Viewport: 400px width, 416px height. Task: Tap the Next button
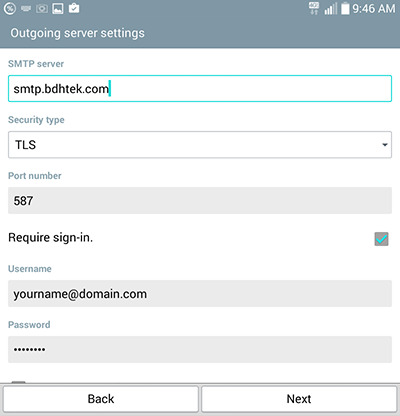tap(299, 399)
